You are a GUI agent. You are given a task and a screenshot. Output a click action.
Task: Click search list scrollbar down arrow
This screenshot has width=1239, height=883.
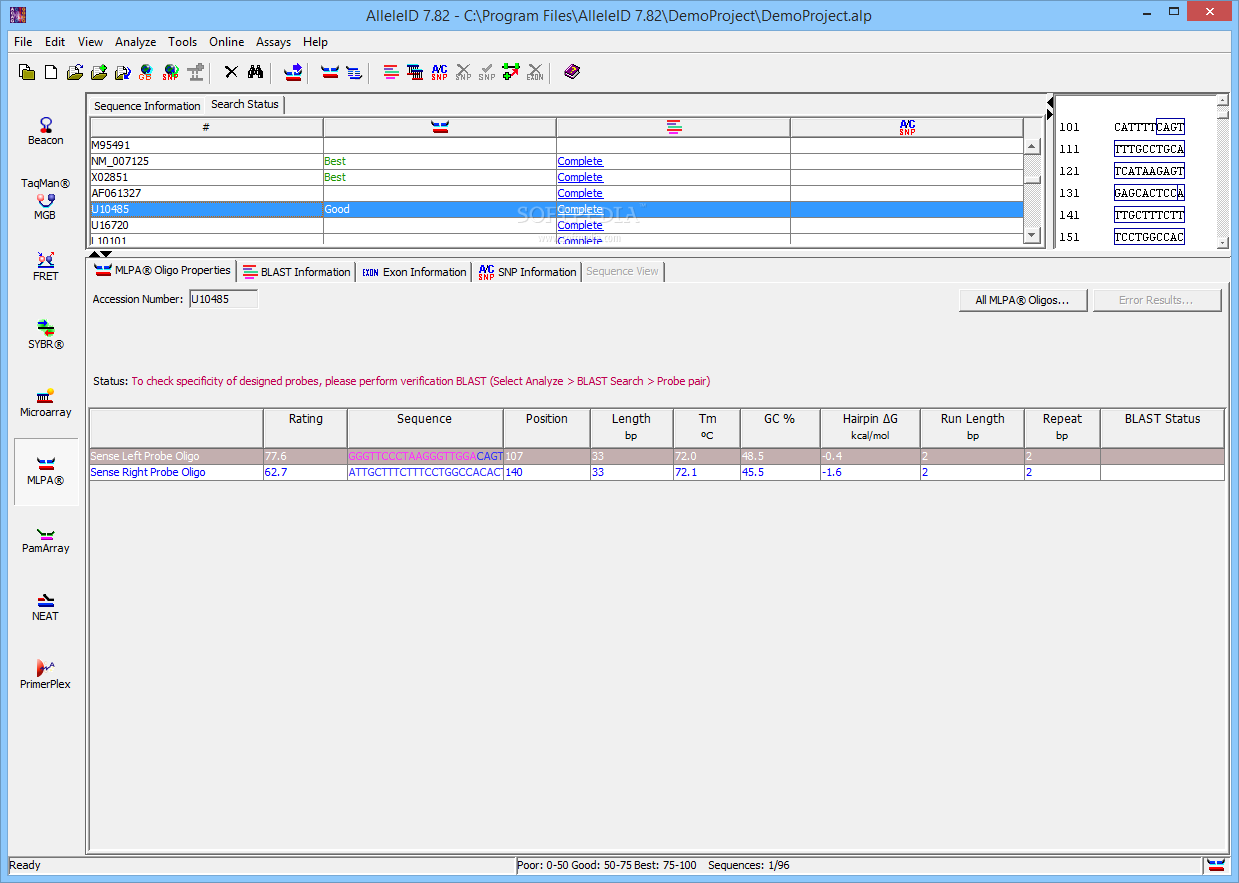click(1032, 234)
